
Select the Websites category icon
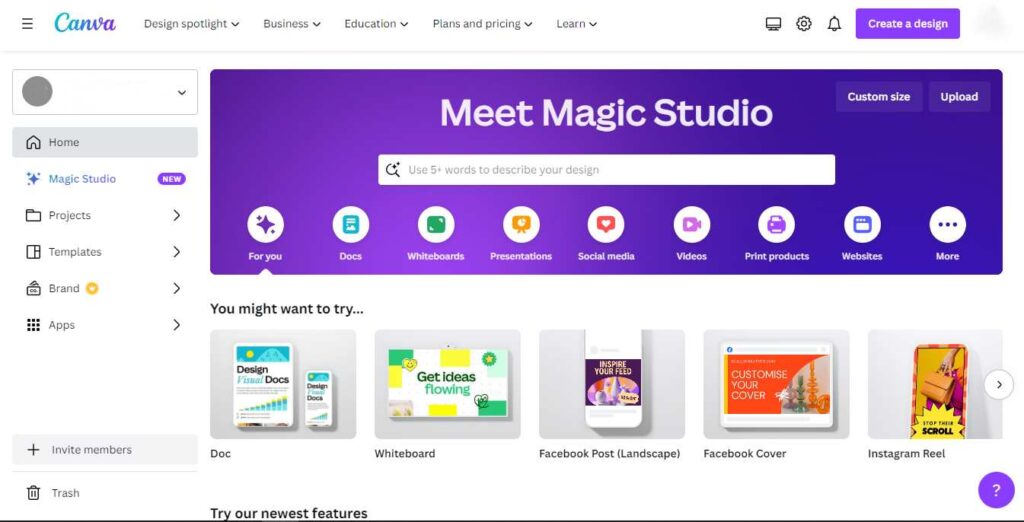point(862,225)
